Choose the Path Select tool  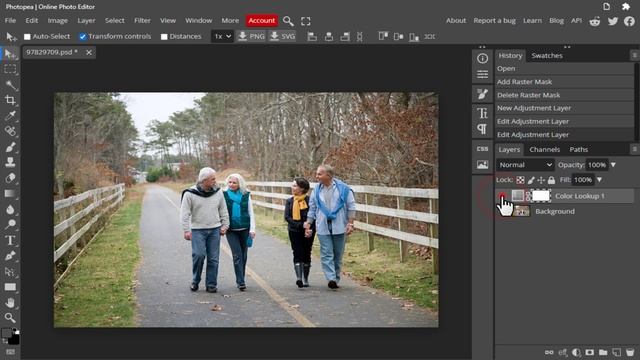(10, 271)
